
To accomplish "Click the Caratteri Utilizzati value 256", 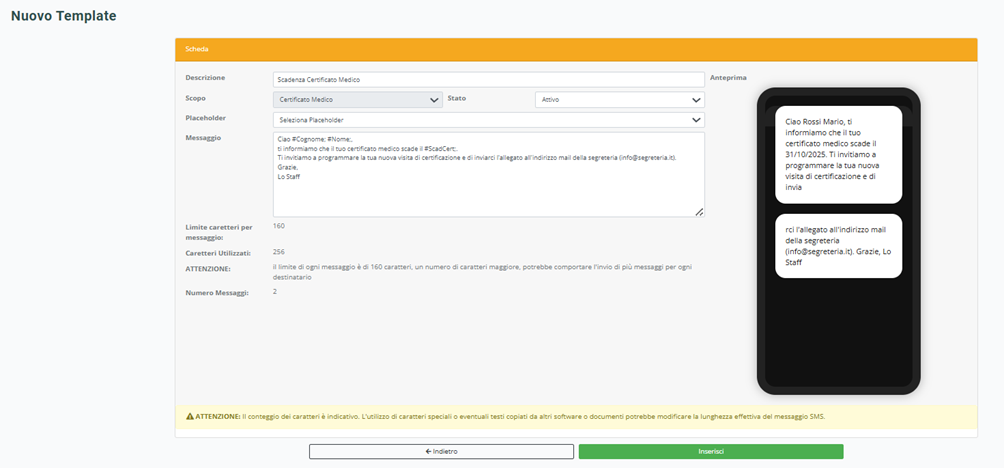I will point(279,252).
